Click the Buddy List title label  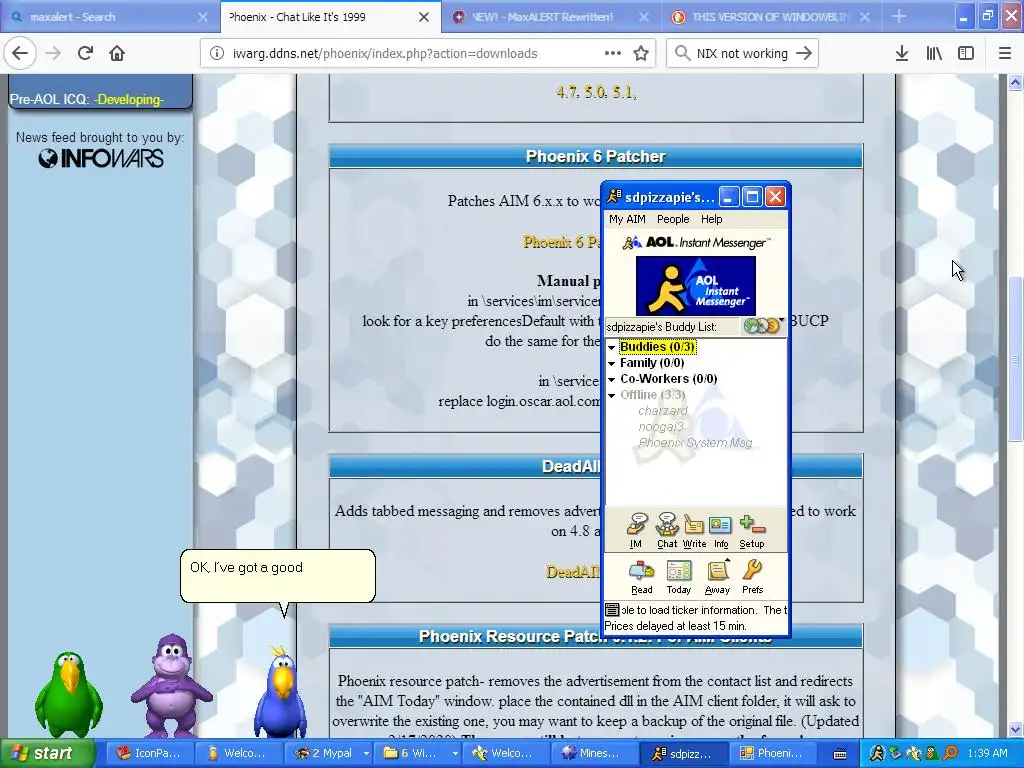point(662,327)
